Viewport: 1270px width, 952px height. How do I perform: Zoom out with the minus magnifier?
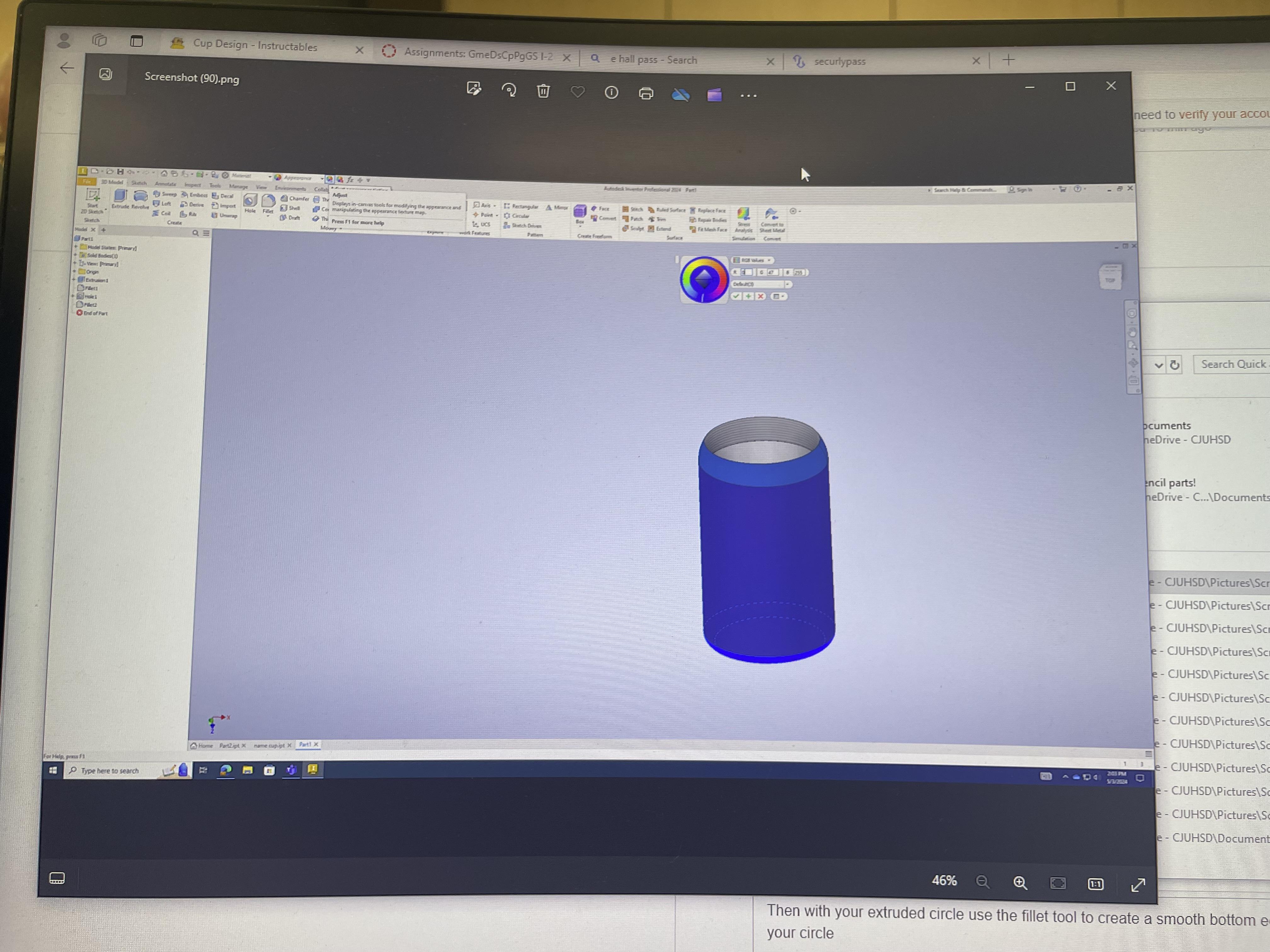click(982, 882)
